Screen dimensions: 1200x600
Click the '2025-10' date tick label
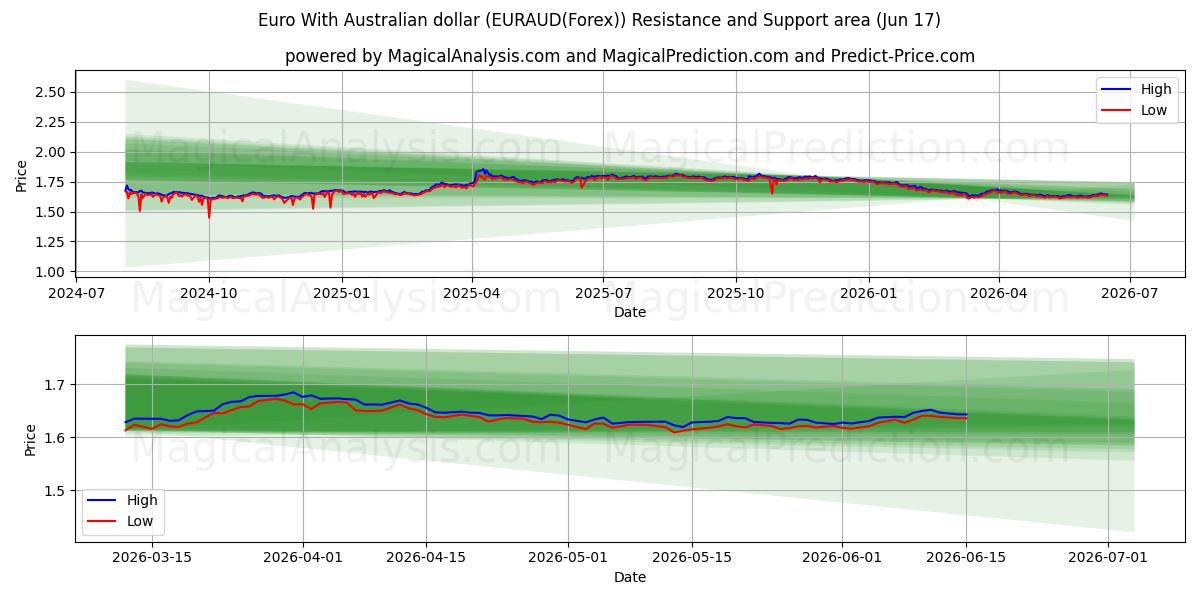pos(736,293)
